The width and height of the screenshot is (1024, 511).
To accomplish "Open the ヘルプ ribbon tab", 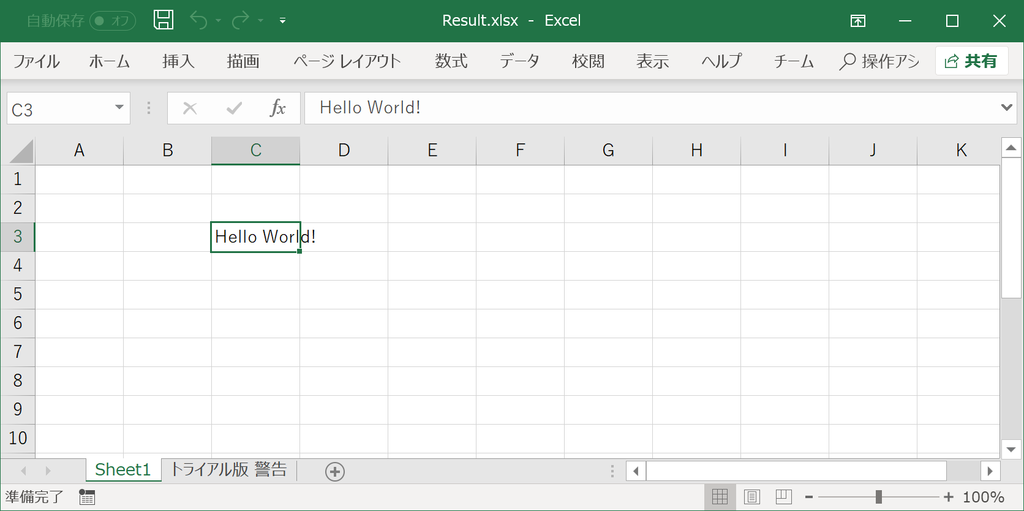I will [x=722, y=61].
